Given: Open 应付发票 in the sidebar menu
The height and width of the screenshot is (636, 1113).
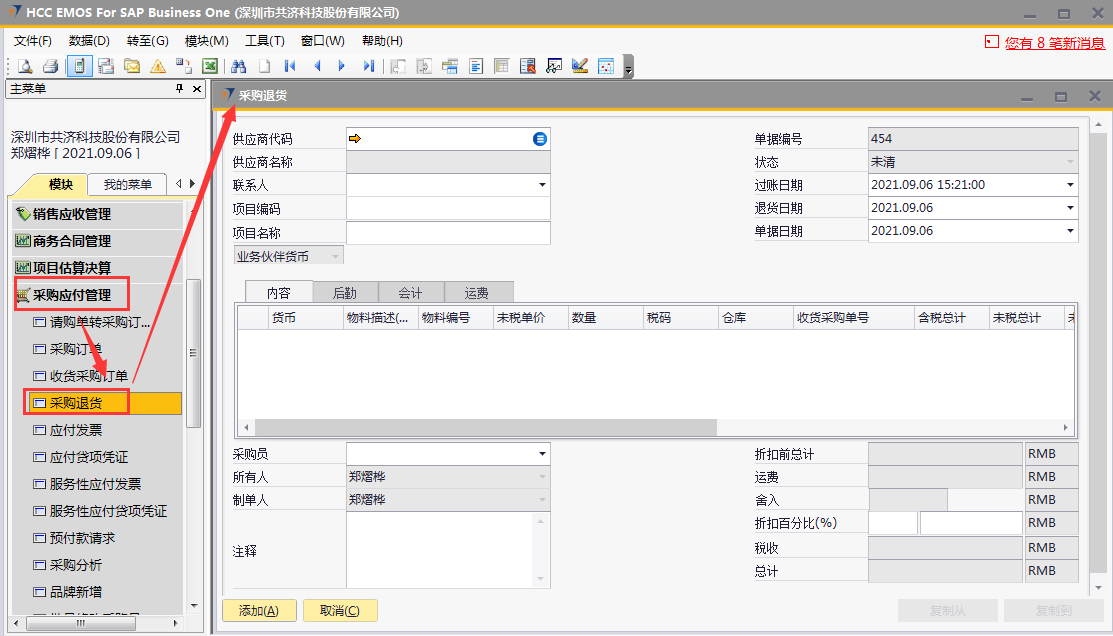Looking at the screenshot, I should tap(76, 430).
